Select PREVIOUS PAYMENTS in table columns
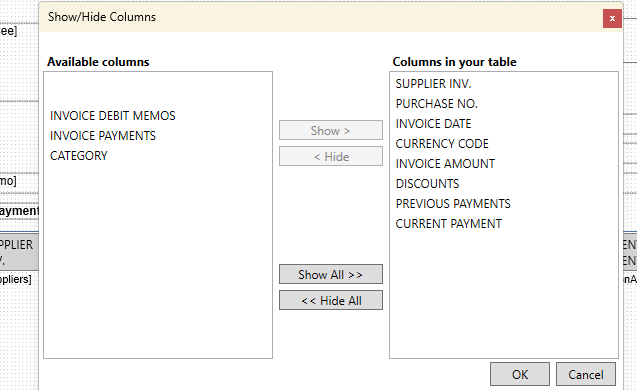Viewport: 637px width, 390px height. point(453,204)
